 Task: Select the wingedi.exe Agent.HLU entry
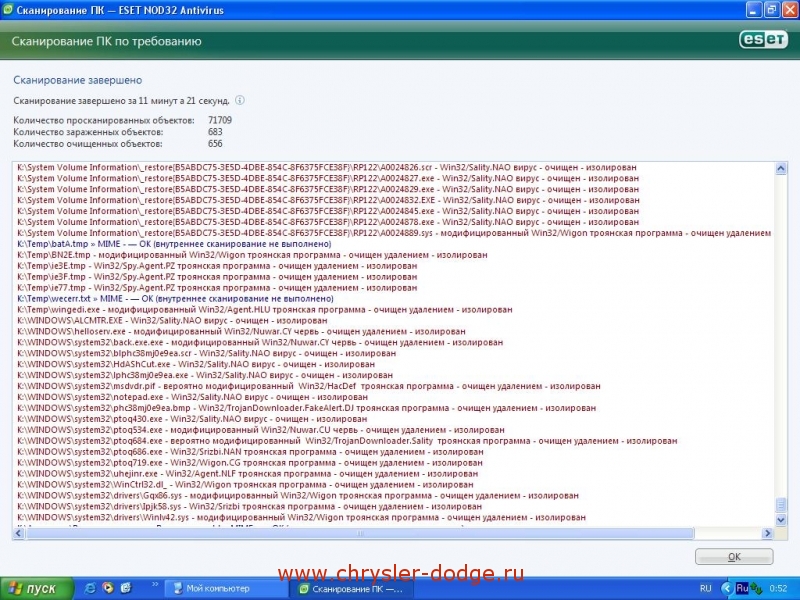(265, 310)
